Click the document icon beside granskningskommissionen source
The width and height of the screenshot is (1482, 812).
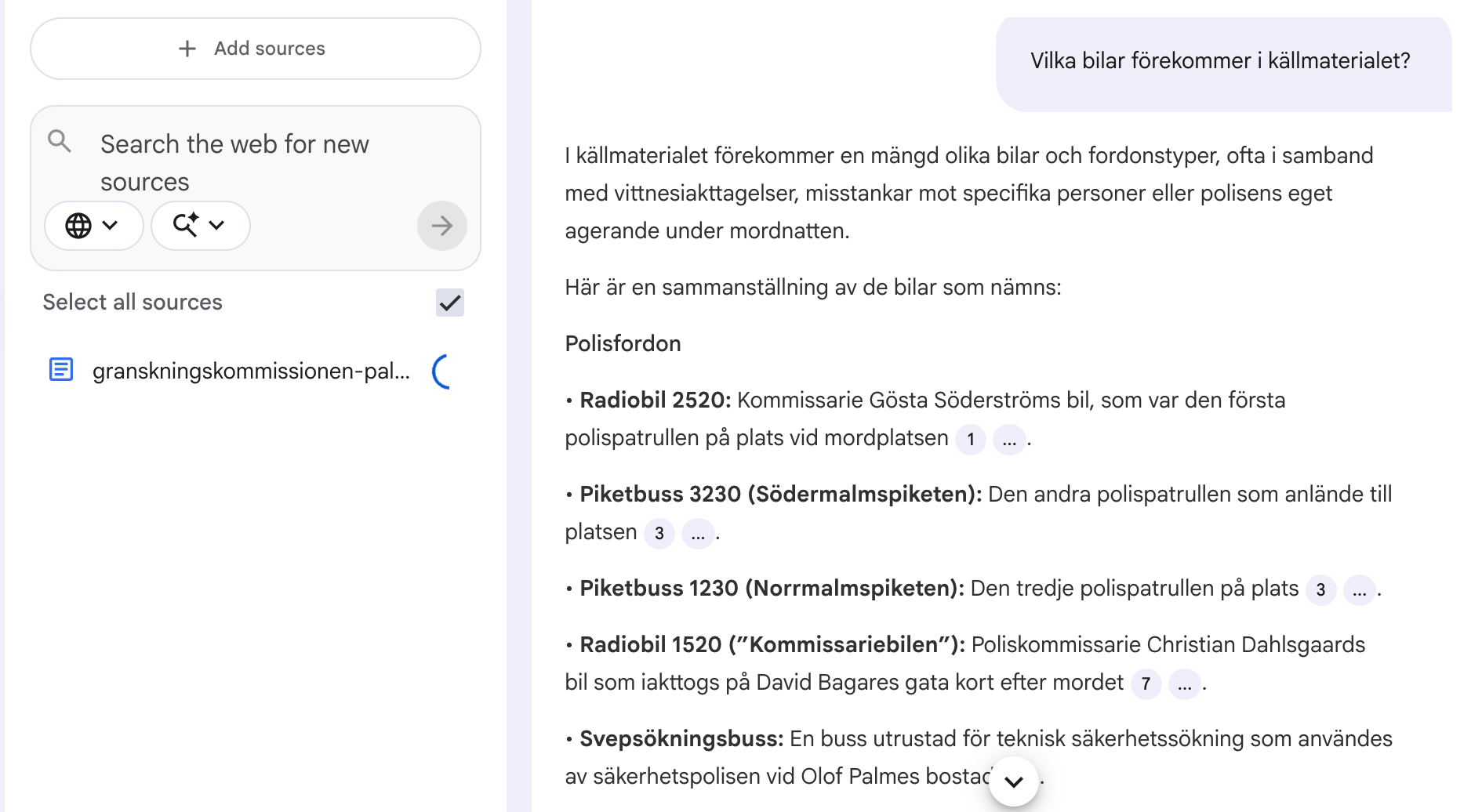coord(61,369)
